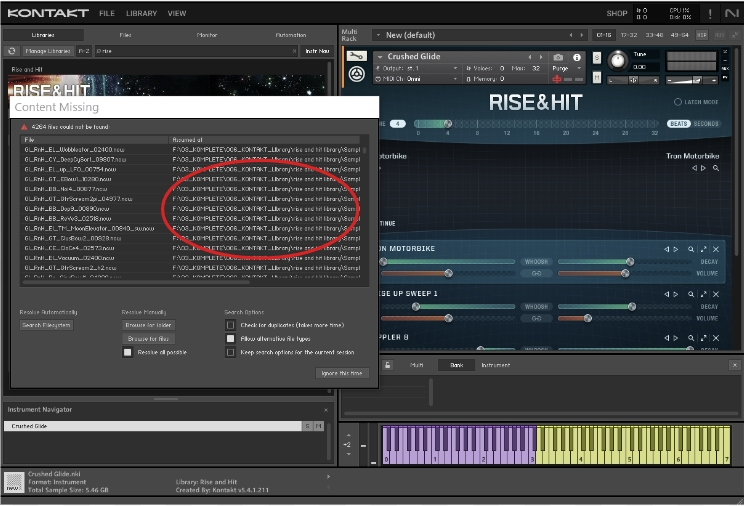Viewport: 744px width, 506px height.
Task: Select the previous Crushed Glide instrument preset
Action: pos(530,57)
